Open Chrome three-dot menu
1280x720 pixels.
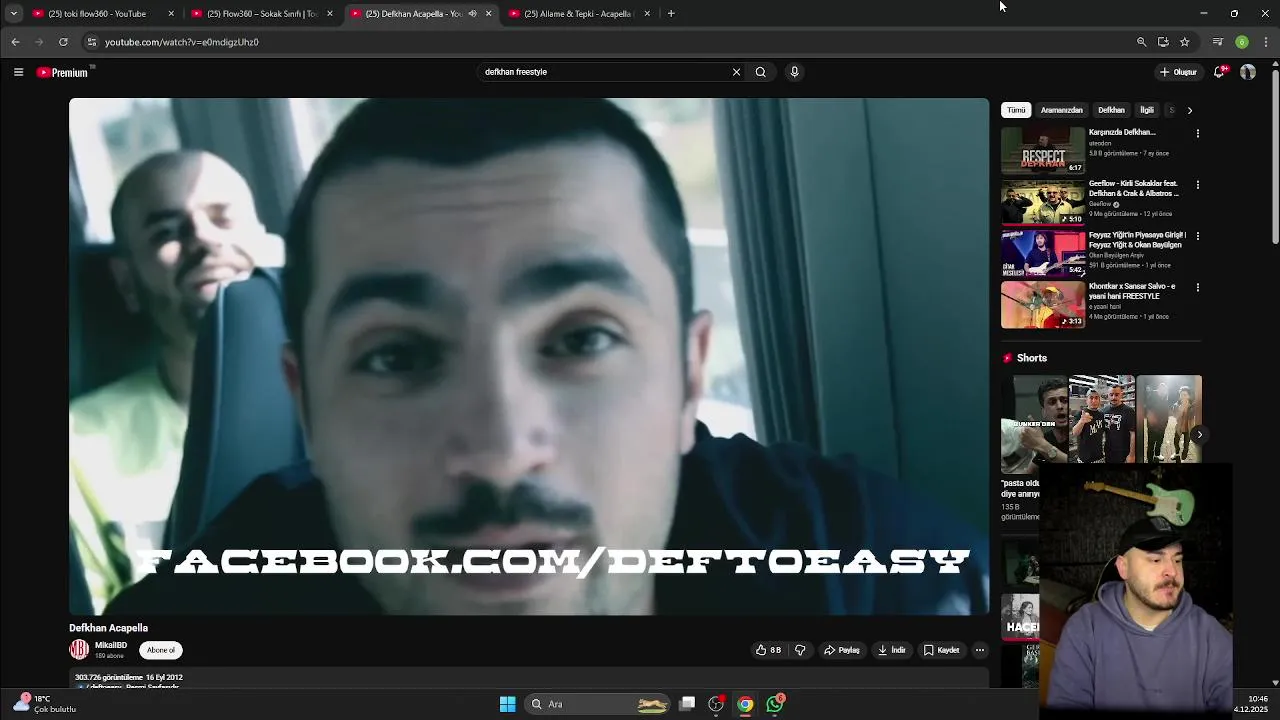(1266, 42)
